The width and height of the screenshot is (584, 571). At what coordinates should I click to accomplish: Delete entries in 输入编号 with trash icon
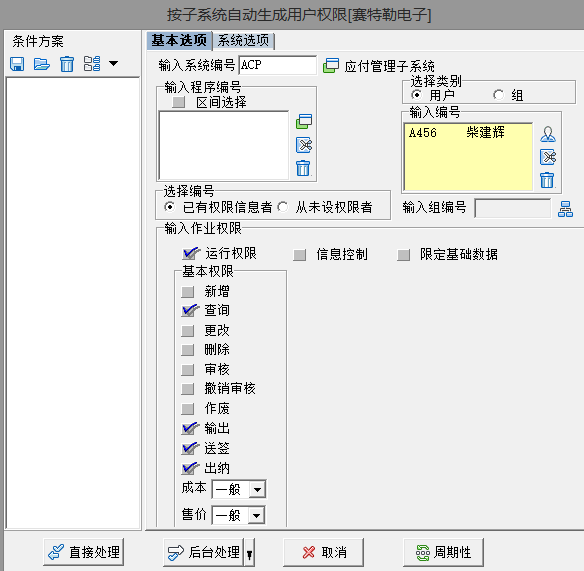click(547, 180)
